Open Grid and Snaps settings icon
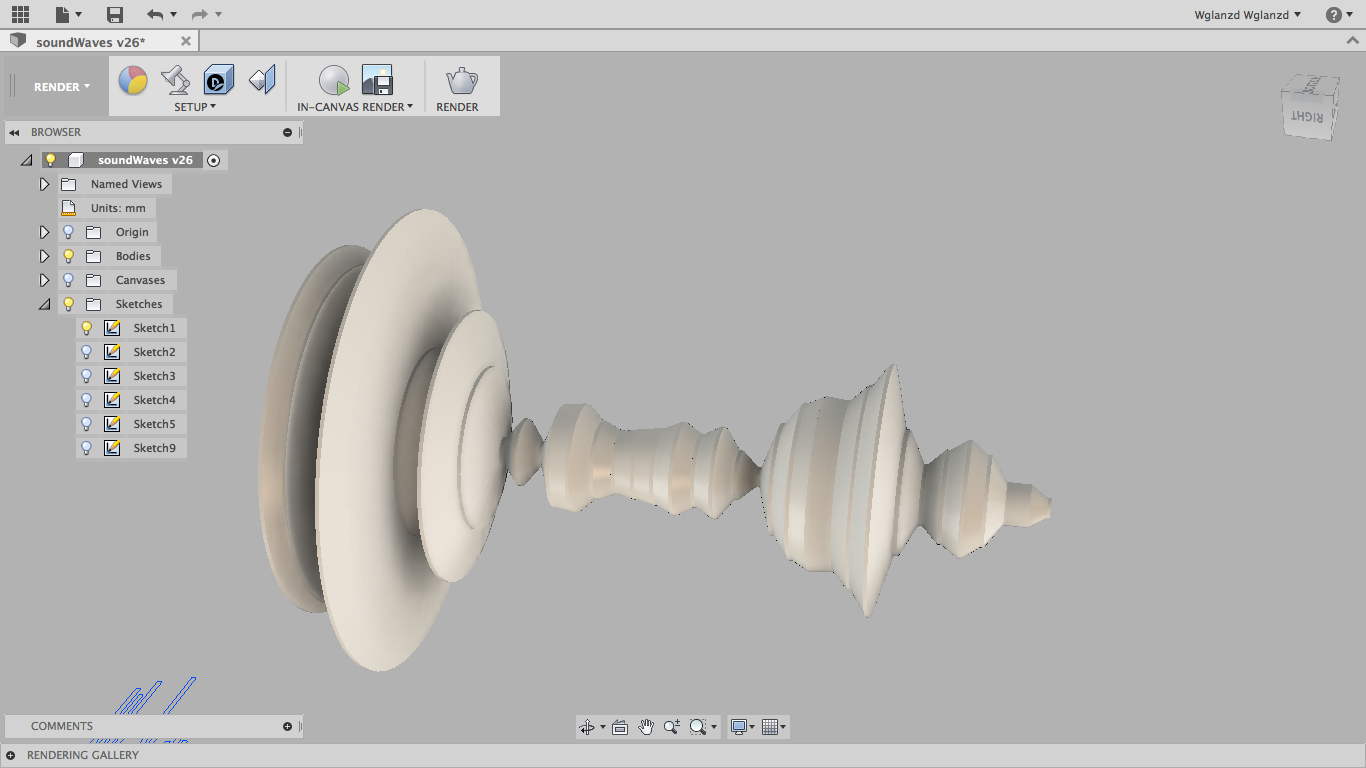 (770, 727)
